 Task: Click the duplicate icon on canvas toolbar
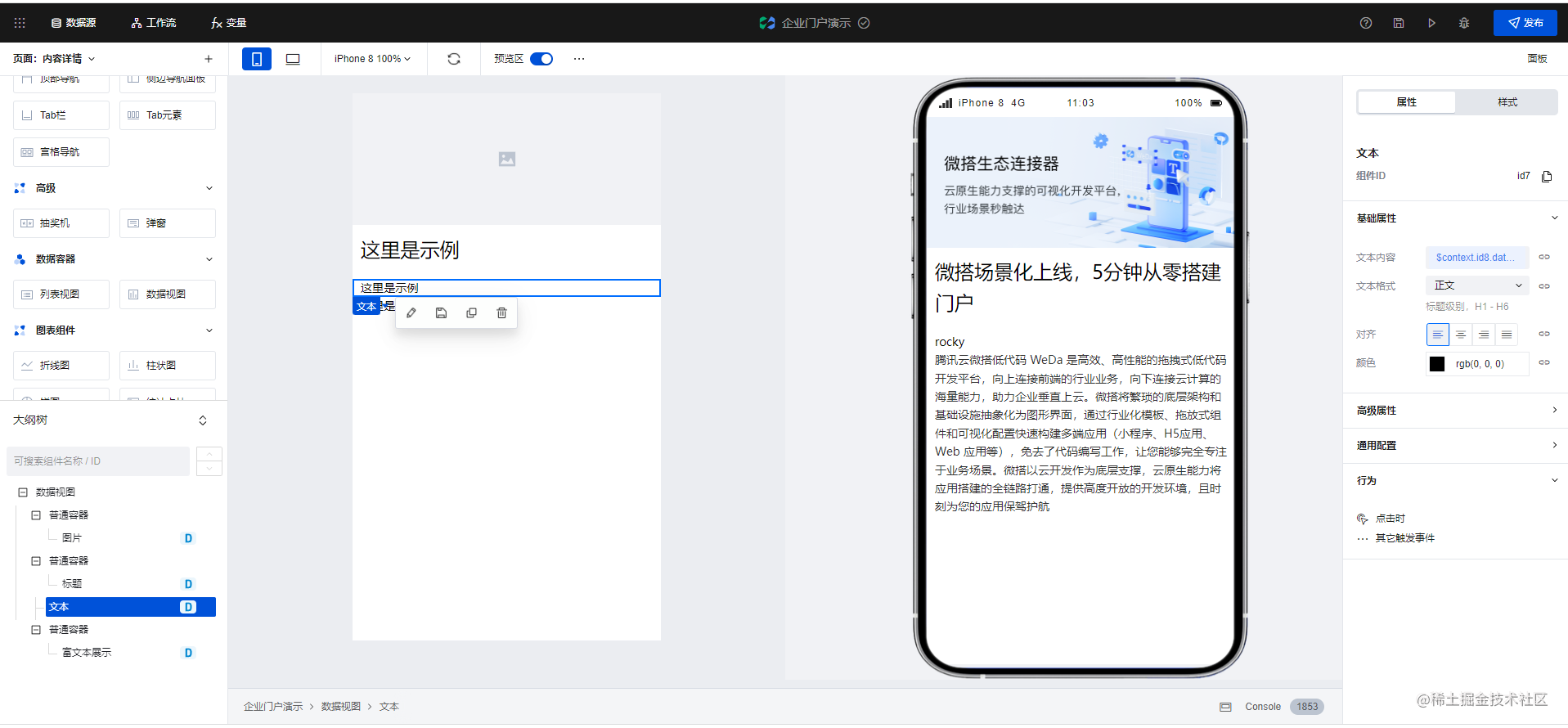pyautogui.click(x=472, y=313)
